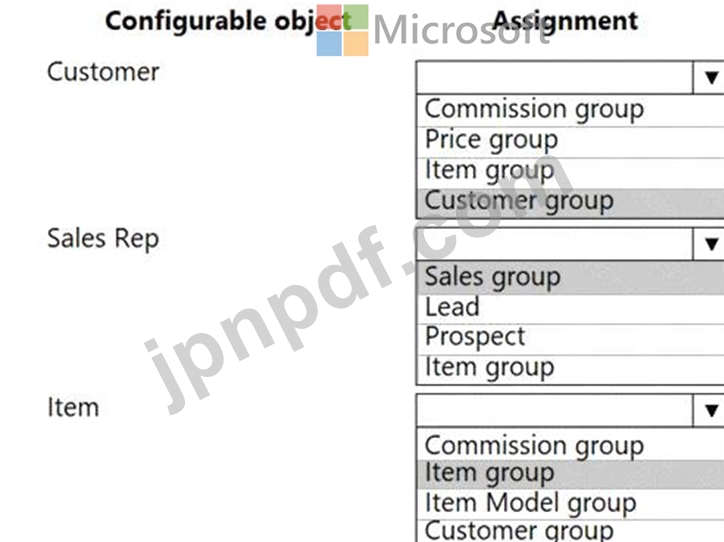Select the highlighted Customer group under Customer

[x=518, y=201]
